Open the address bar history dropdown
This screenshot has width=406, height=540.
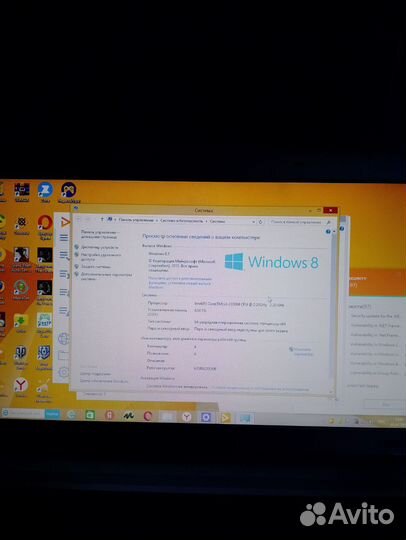[x=254, y=222]
